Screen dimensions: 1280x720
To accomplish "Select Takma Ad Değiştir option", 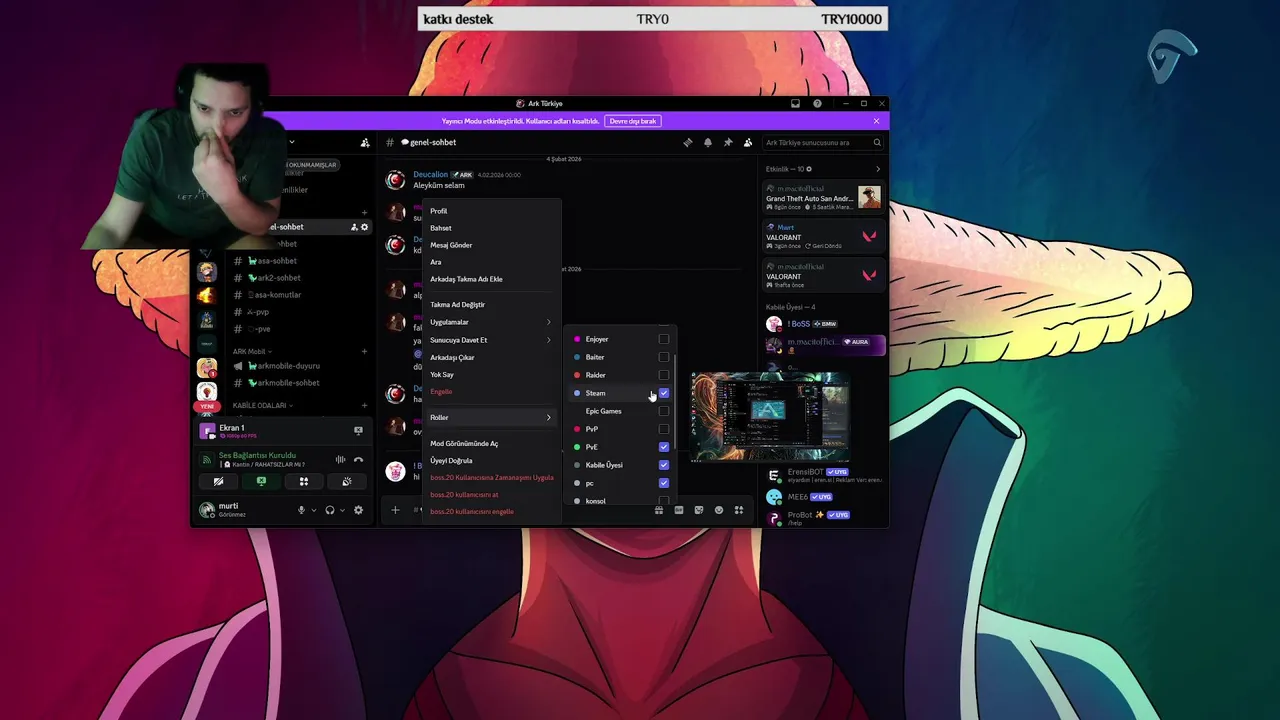I will (491, 305).
